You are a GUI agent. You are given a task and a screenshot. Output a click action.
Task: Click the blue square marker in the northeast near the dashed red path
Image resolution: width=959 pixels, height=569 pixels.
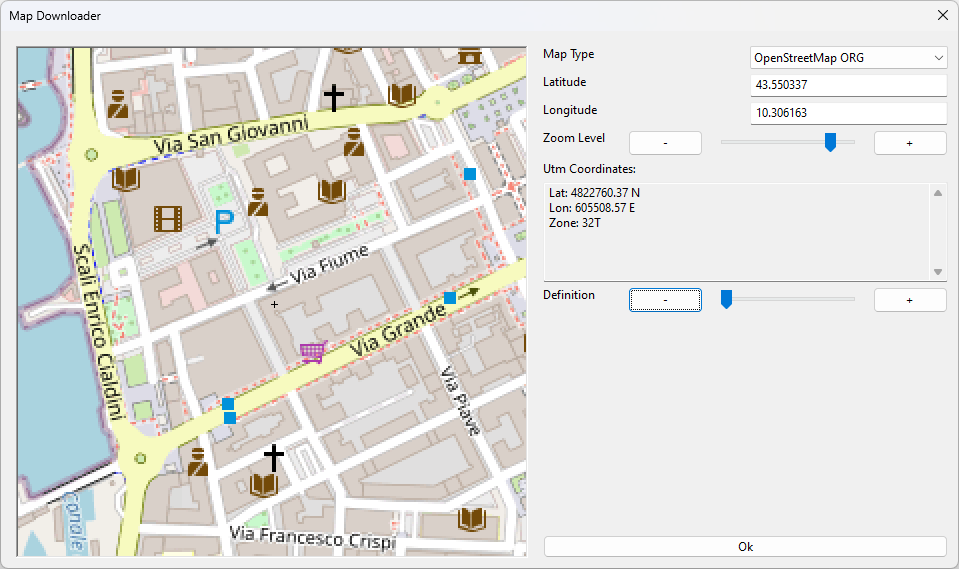click(x=470, y=174)
